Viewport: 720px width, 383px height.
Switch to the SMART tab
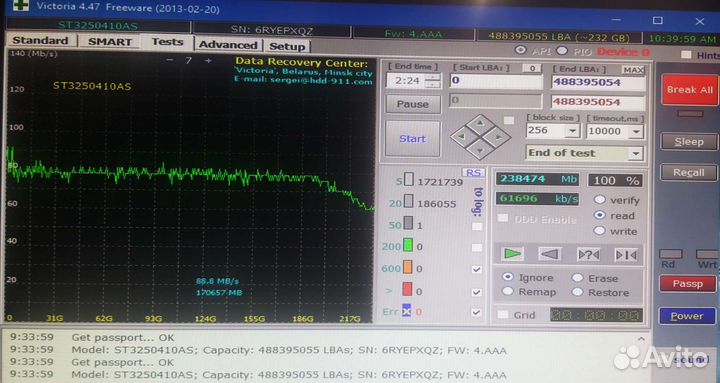click(x=110, y=42)
